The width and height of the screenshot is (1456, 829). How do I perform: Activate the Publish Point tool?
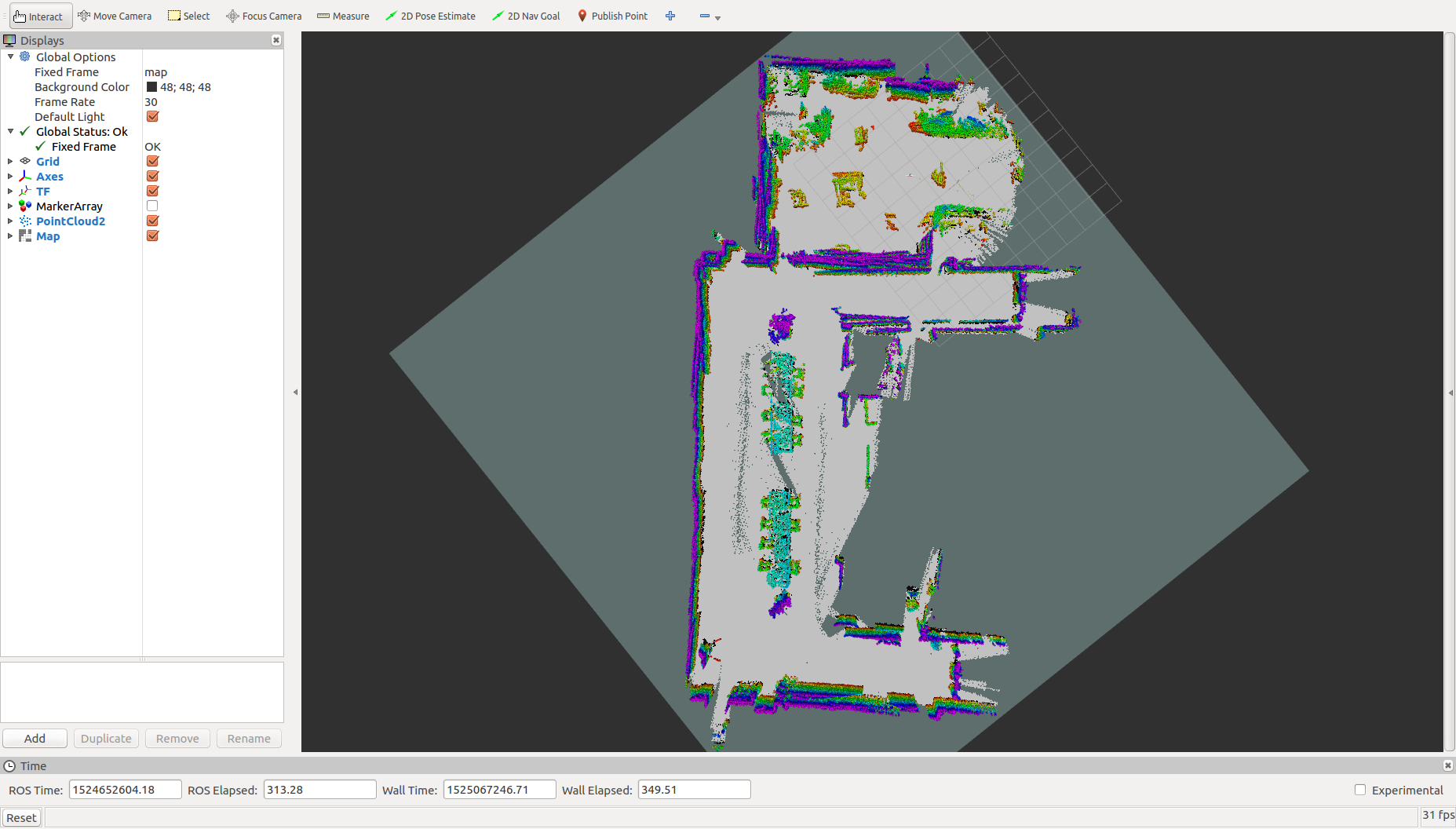click(612, 16)
